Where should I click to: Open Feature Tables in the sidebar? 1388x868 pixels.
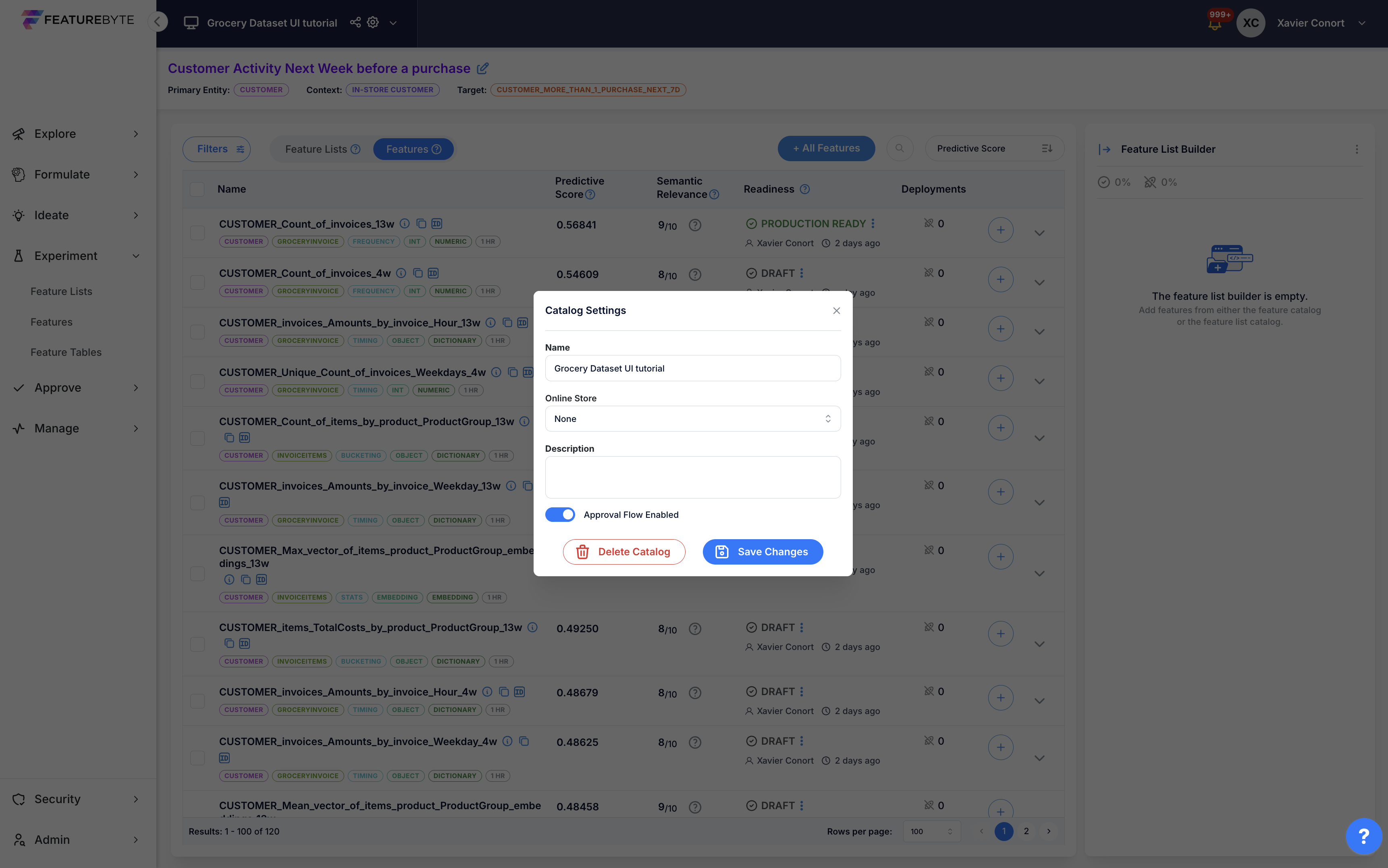66,353
